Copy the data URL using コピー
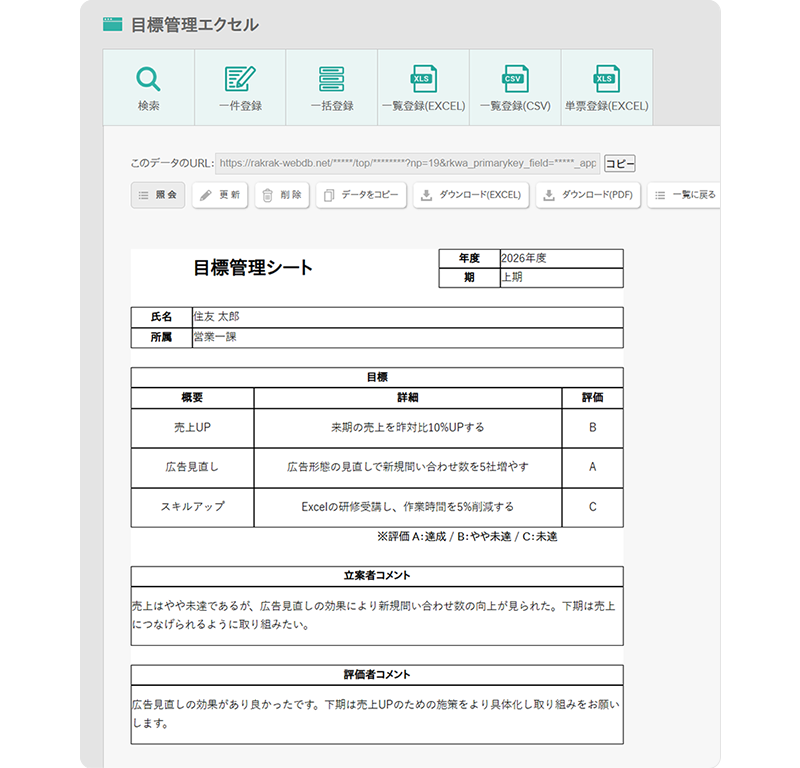The image size is (800, 768). (618, 161)
